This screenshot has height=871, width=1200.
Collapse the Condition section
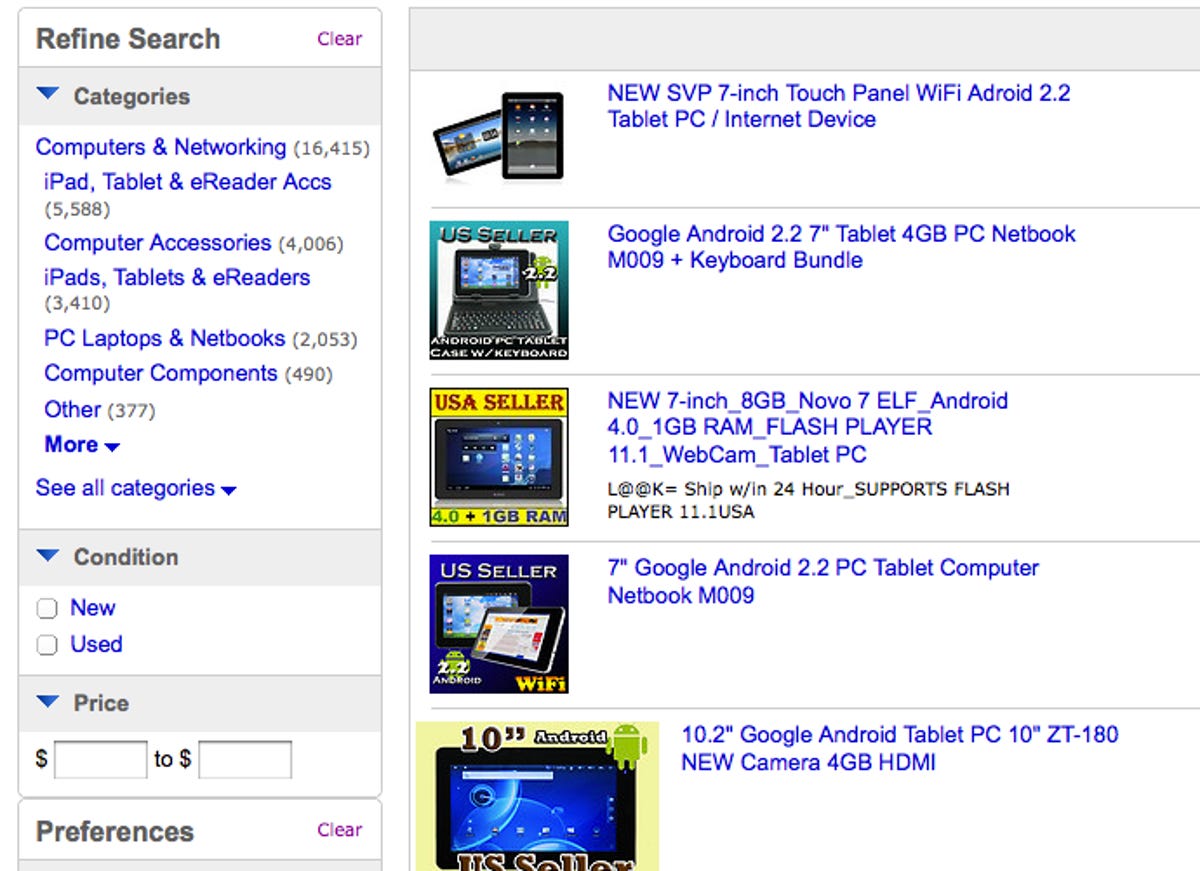tap(46, 557)
